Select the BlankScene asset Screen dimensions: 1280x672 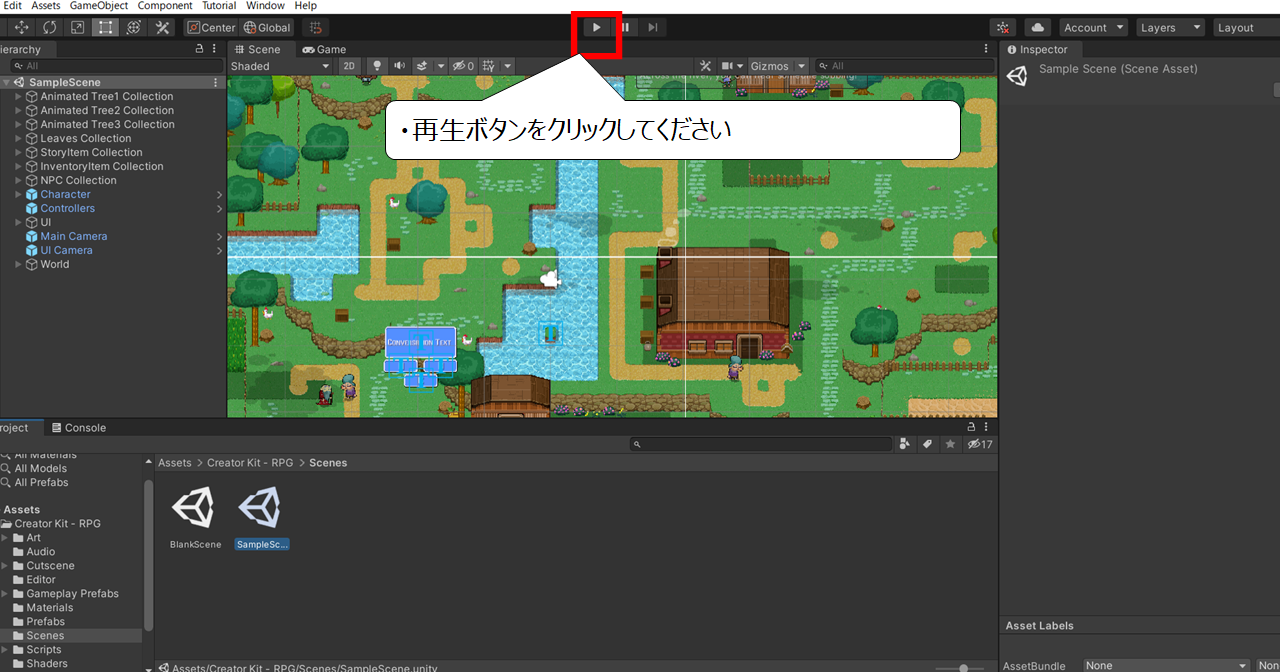195,519
